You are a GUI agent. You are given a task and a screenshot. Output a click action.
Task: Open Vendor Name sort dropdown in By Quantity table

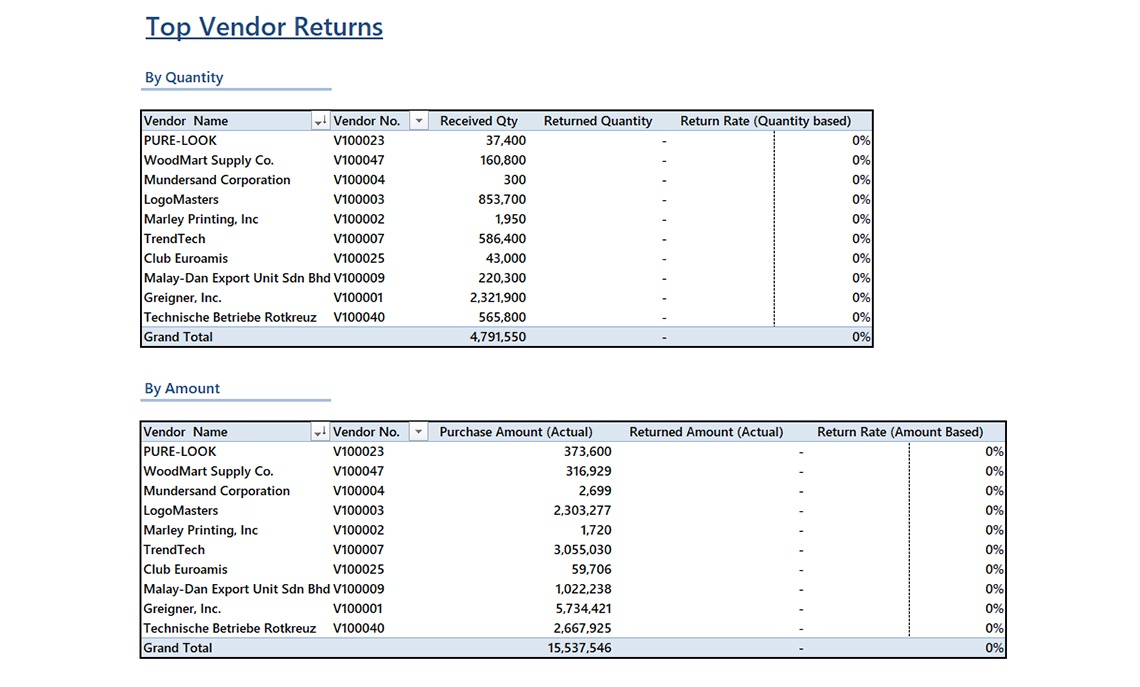click(320, 121)
